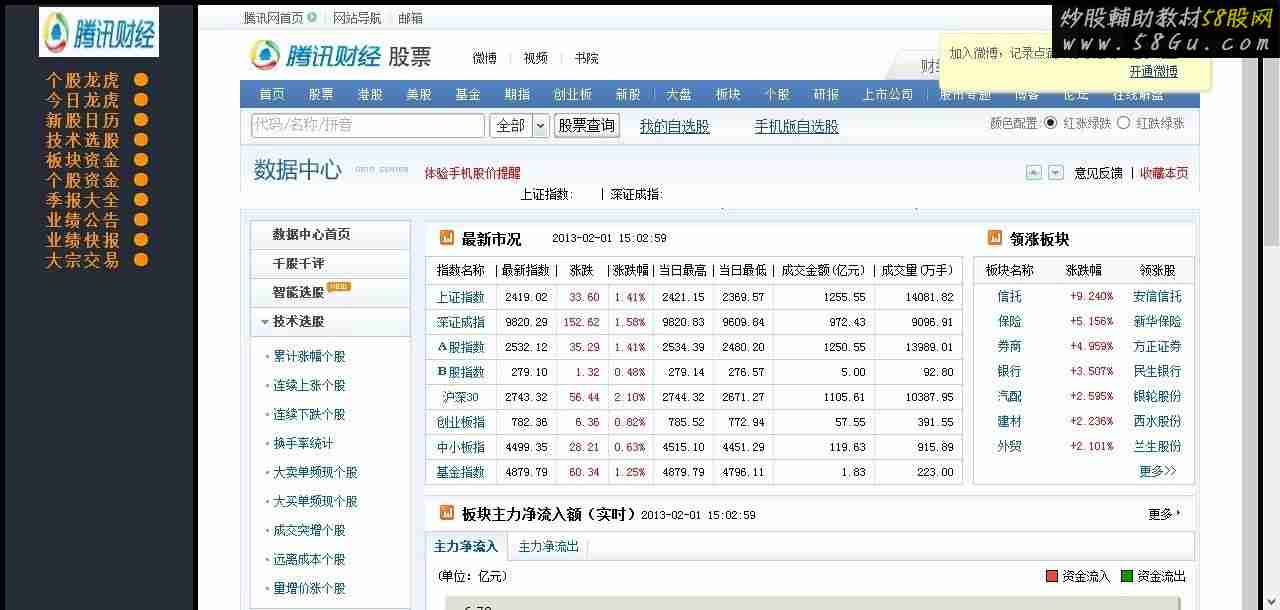Click the small up-arrow icon left of 意见反馈
Screen dimensions: 1280x610
coord(1034,172)
